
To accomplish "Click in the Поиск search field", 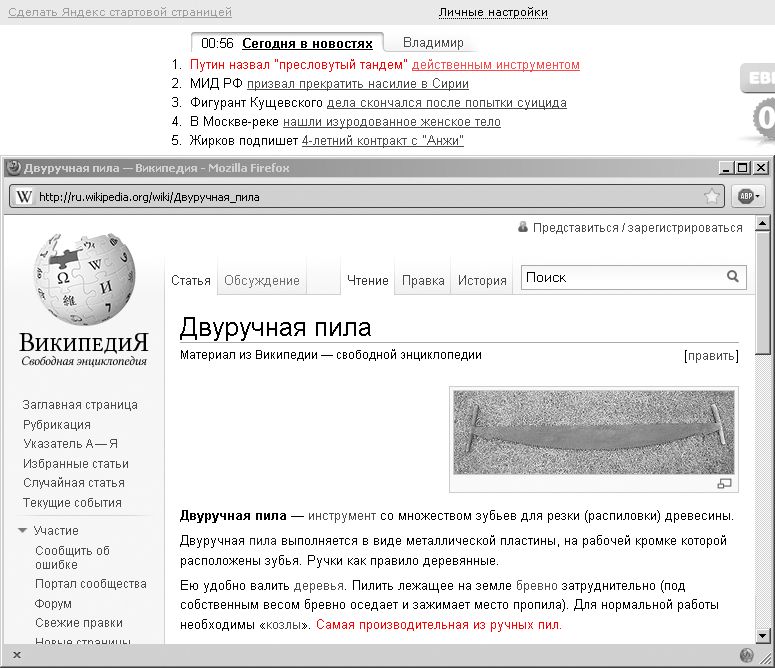I will point(620,277).
